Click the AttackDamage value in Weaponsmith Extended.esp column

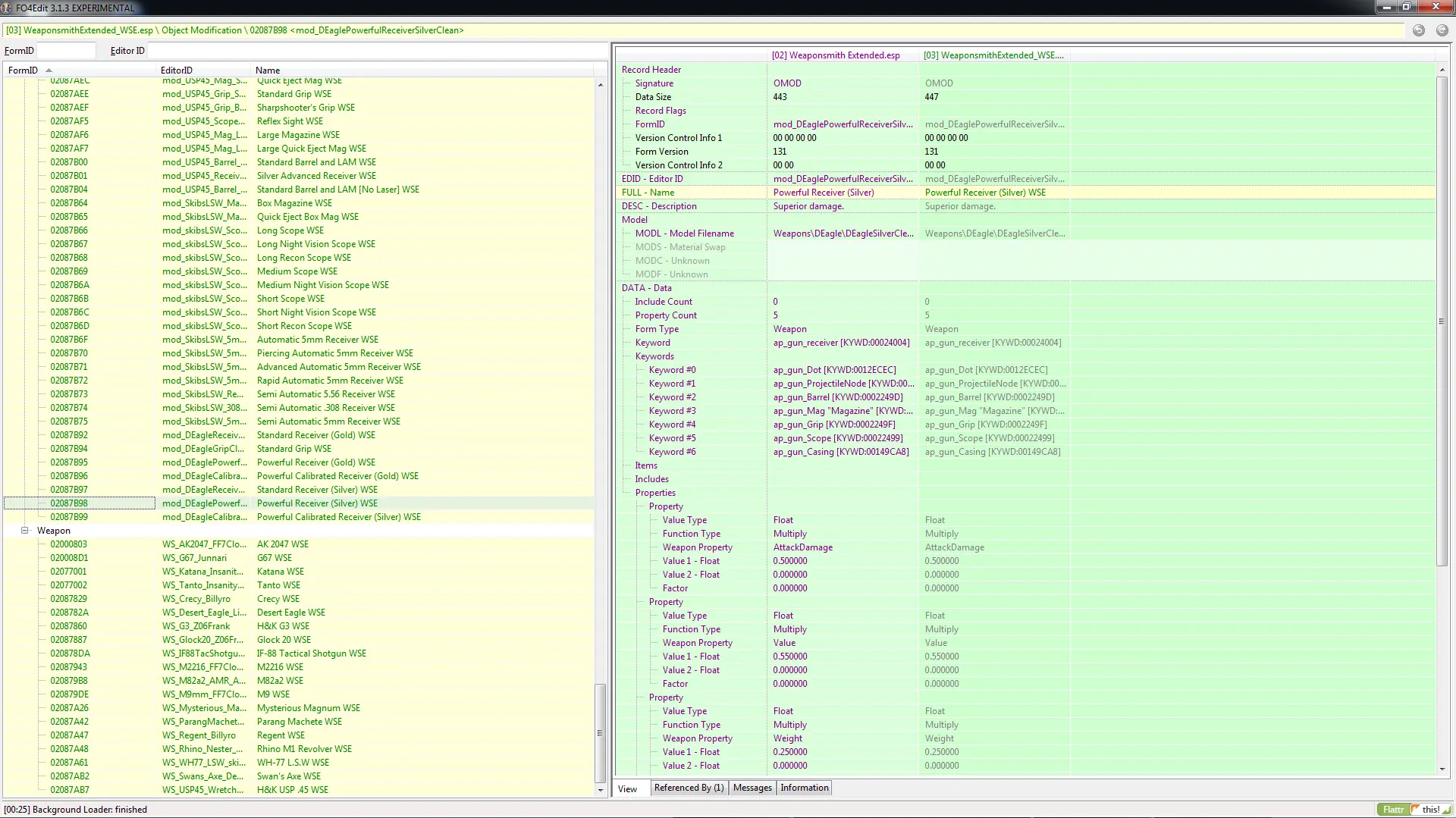pyautogui.click(x=802, y=547)
